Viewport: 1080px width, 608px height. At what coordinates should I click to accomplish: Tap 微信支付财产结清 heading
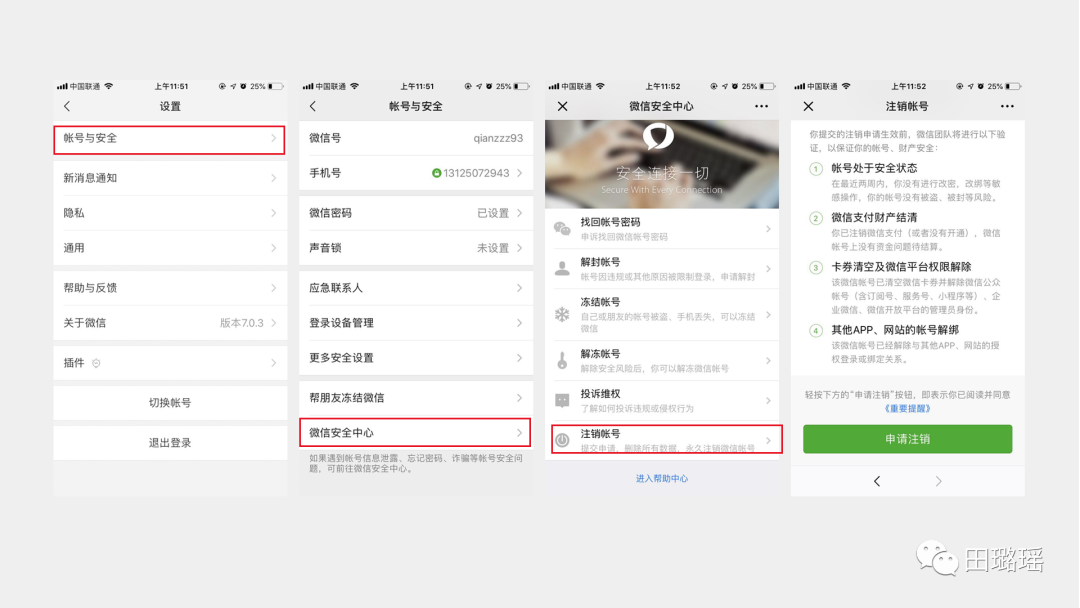pyautogui.click(x=873, y=218)
